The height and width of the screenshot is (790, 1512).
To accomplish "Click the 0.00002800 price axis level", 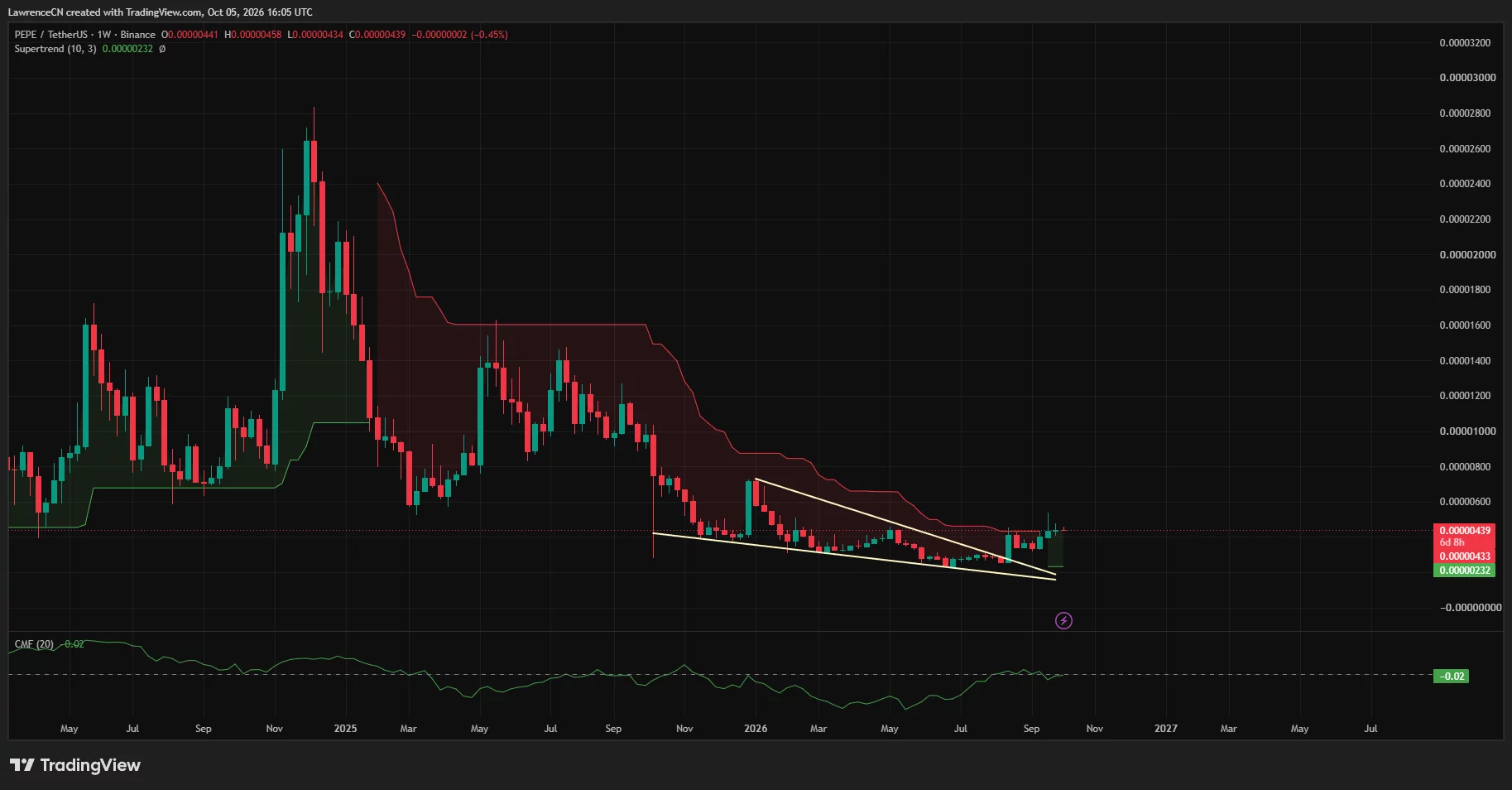I will pos(1465,113).
